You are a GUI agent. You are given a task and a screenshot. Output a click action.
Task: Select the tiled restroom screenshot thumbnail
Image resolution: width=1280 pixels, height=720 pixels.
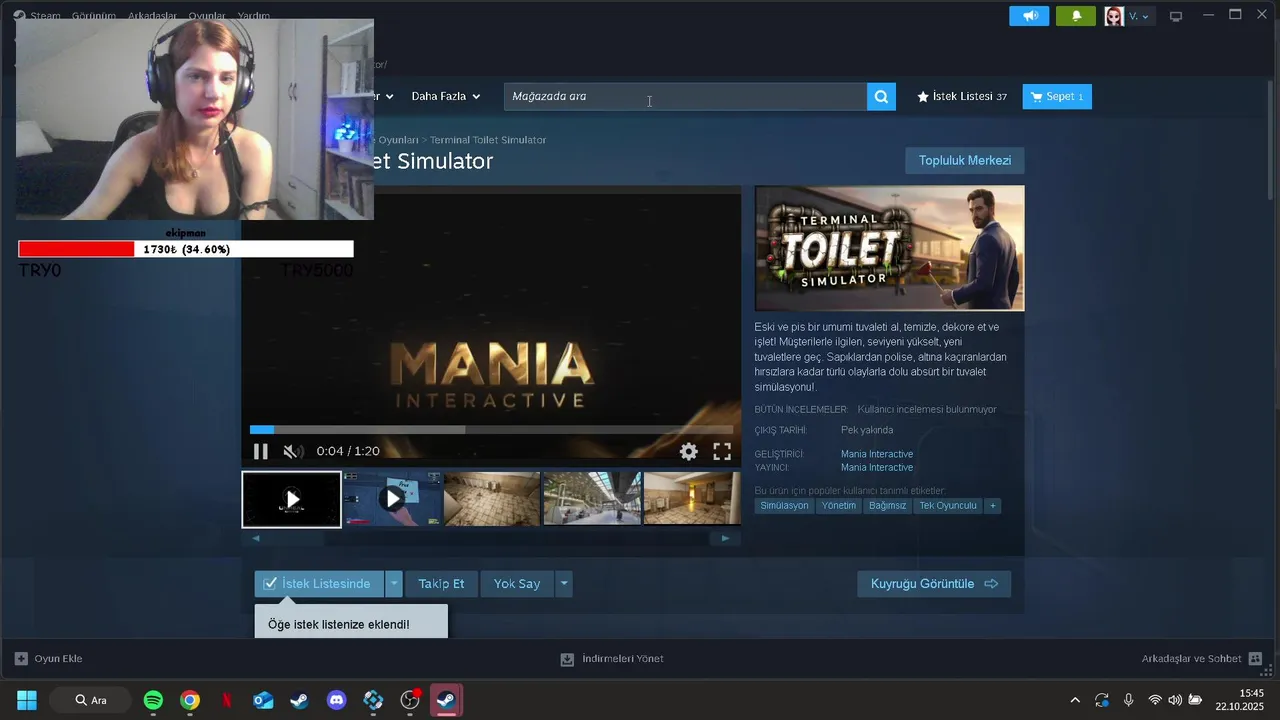click(x=492, y=499)
